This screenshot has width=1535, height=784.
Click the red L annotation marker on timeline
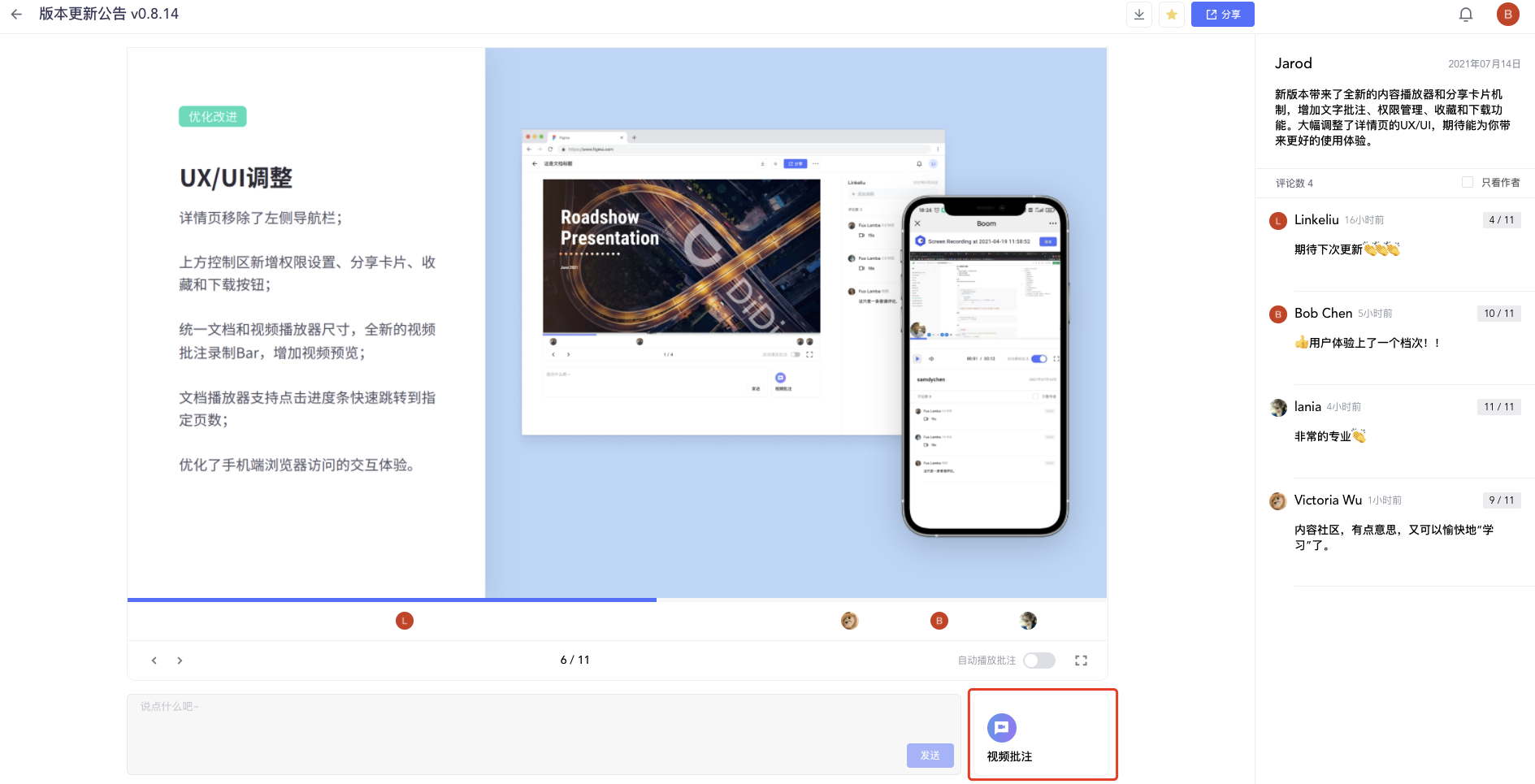[405, 621]
